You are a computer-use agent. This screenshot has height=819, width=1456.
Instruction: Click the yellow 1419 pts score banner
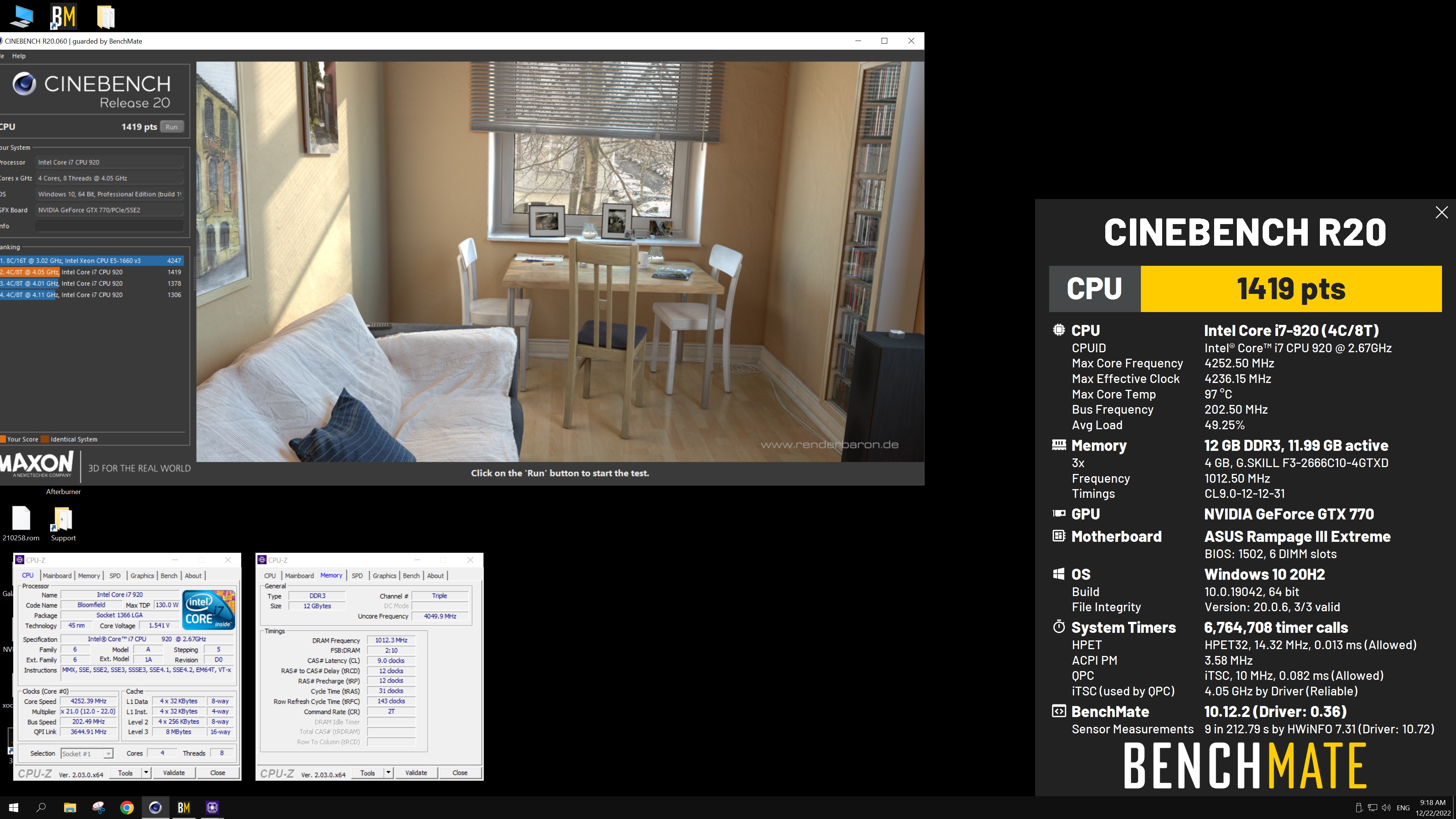click(1291, 289)
